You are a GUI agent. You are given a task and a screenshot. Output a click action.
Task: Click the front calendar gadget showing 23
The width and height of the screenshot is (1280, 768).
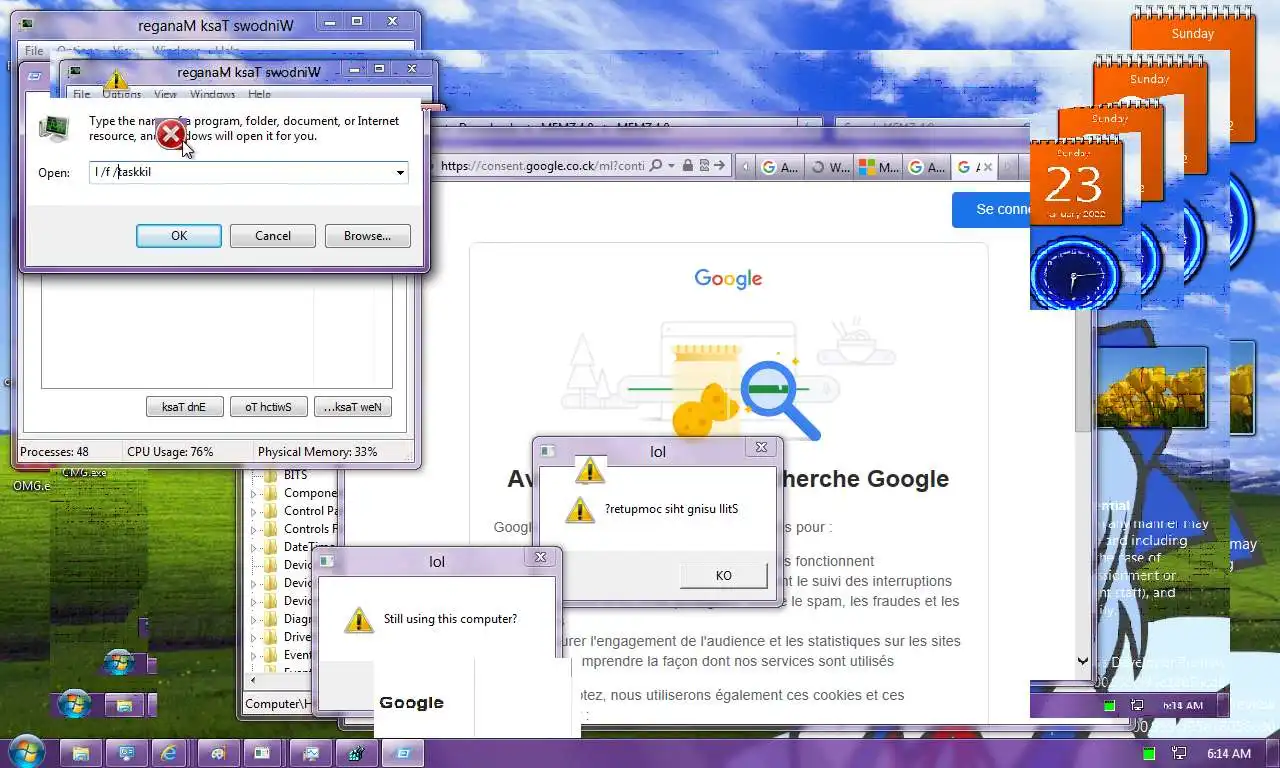pos(1076,182)
